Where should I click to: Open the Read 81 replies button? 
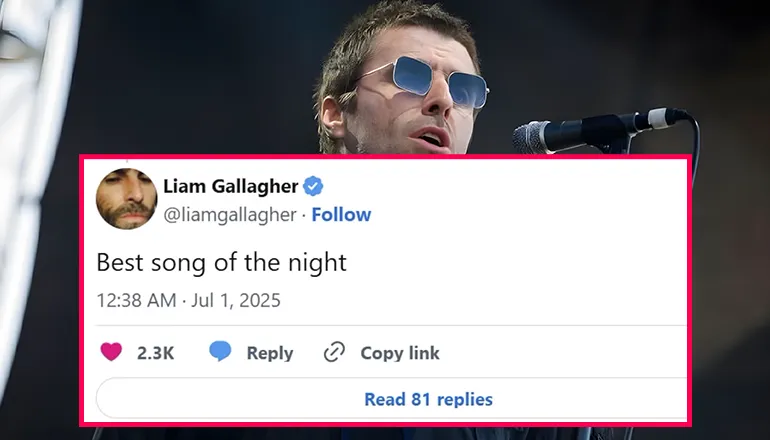click(428, 399)
